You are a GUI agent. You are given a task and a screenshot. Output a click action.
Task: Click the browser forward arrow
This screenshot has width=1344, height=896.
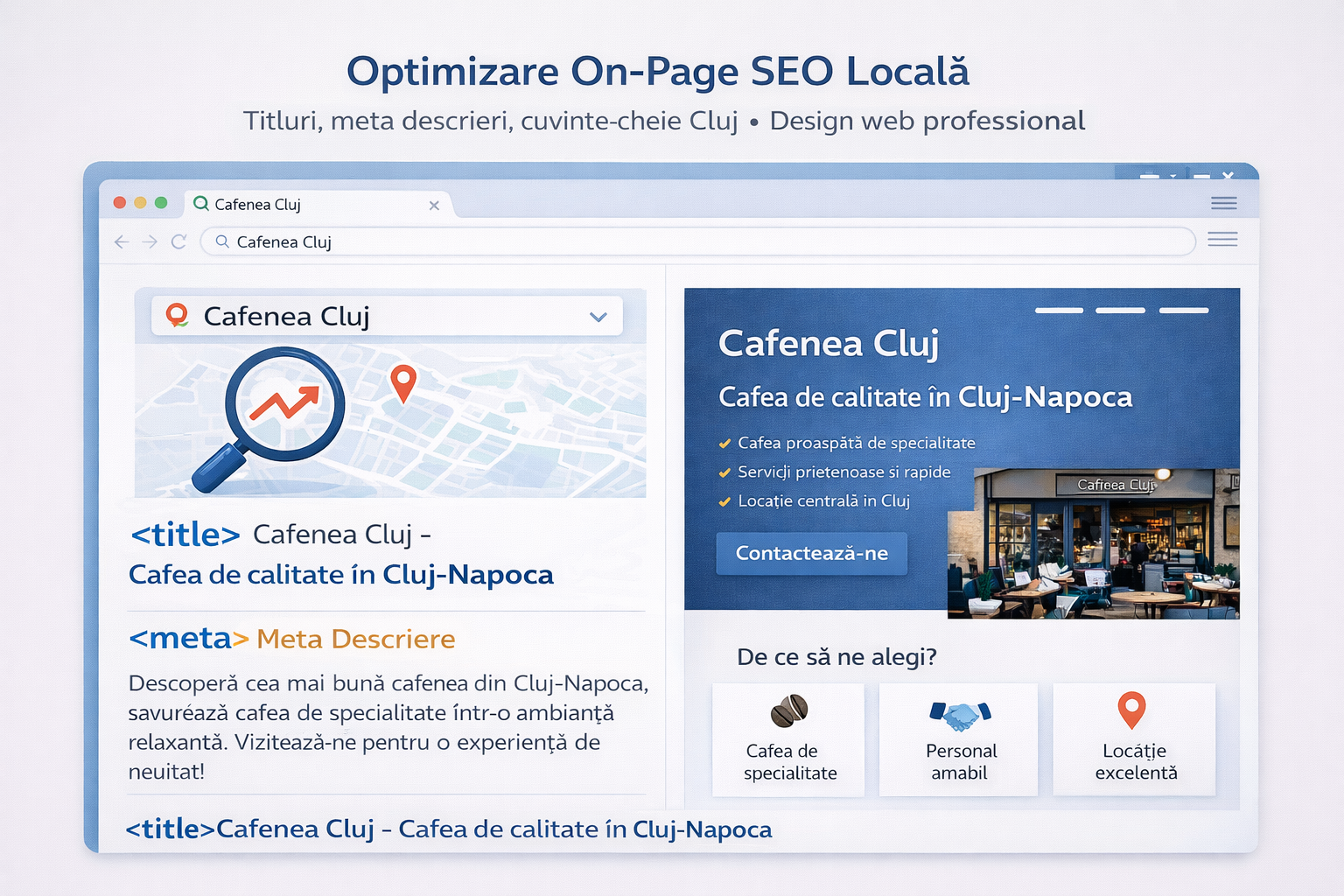pyautogui.click(x=150, y=241)
